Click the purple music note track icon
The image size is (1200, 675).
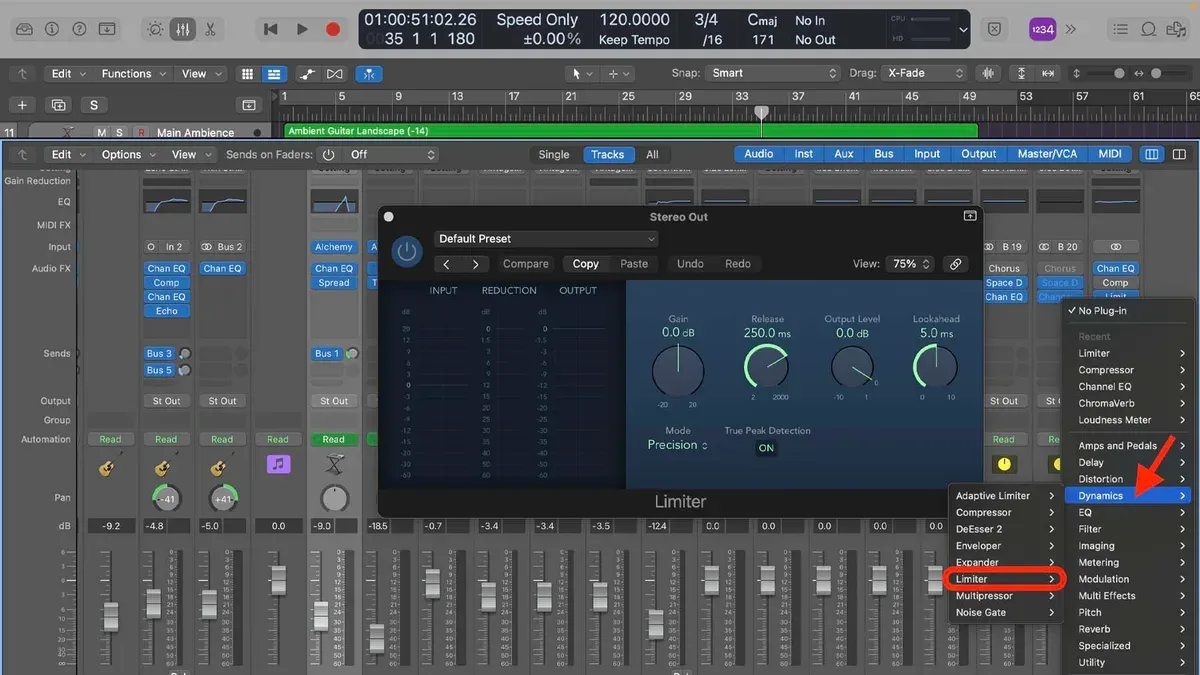click(x=278, y=465)
